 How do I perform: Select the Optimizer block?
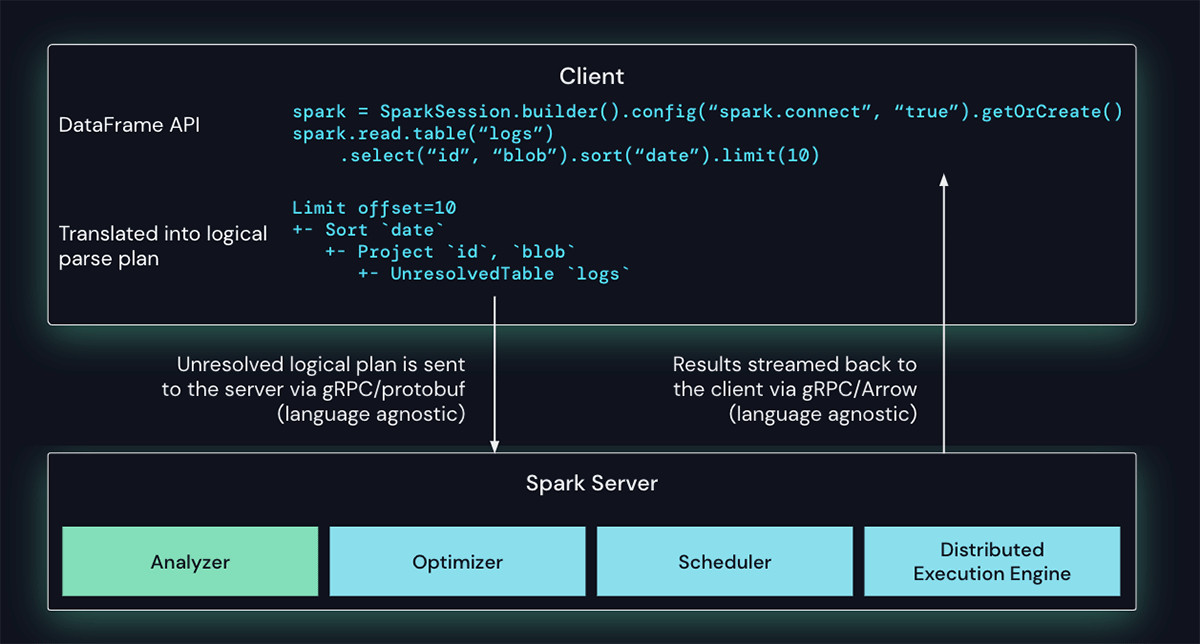click(x=457, y=562)
